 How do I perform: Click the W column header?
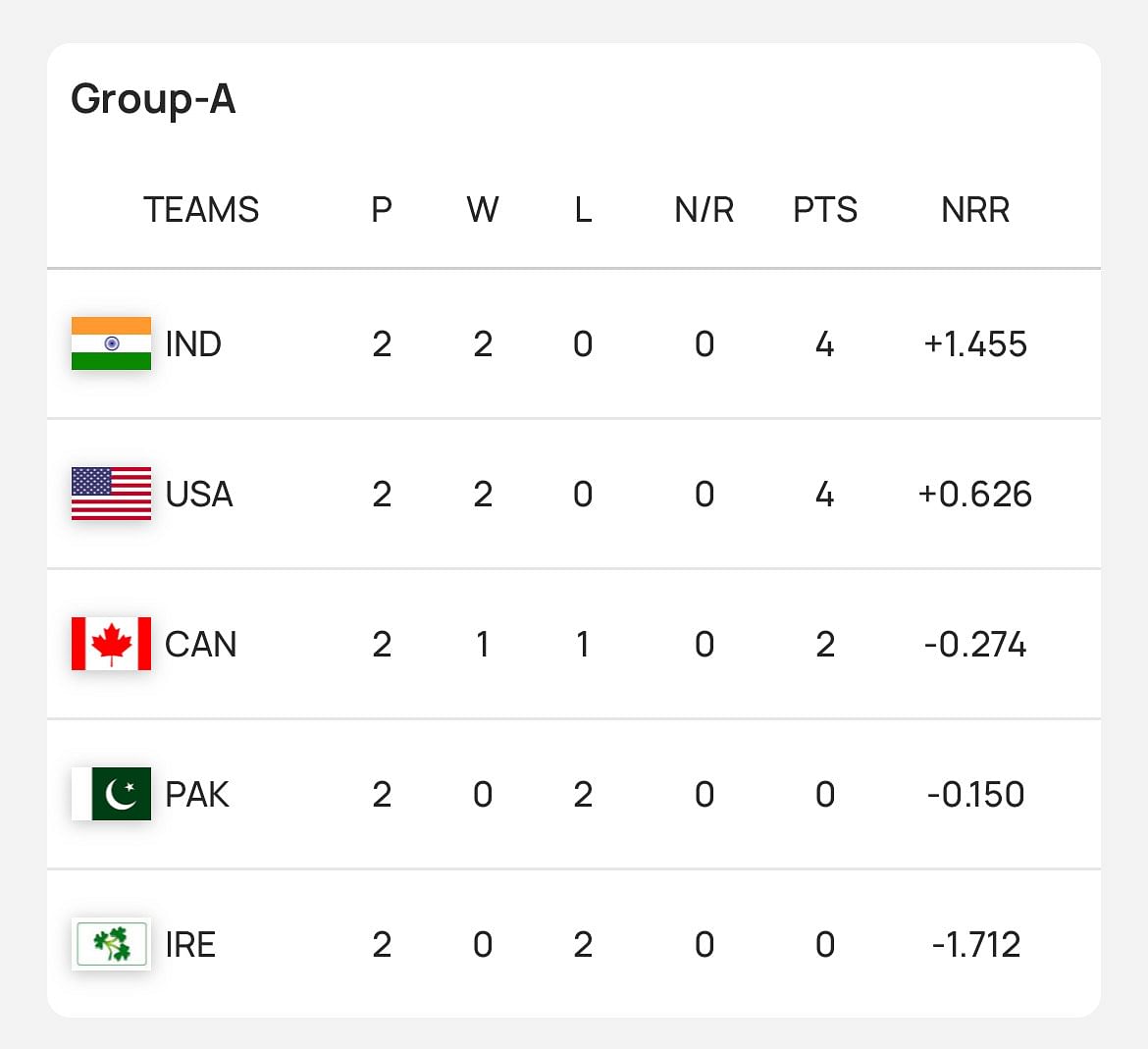coord(482,210)
